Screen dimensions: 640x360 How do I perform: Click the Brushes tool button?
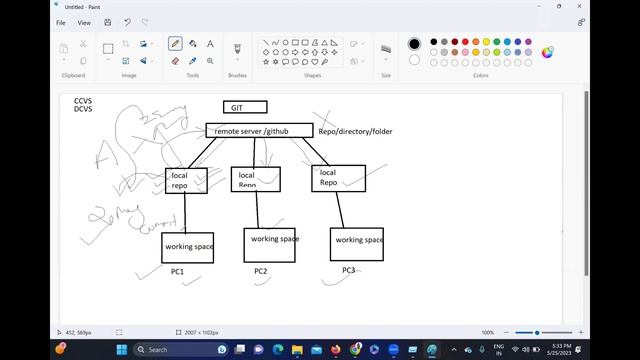click(x=237, y=48)
